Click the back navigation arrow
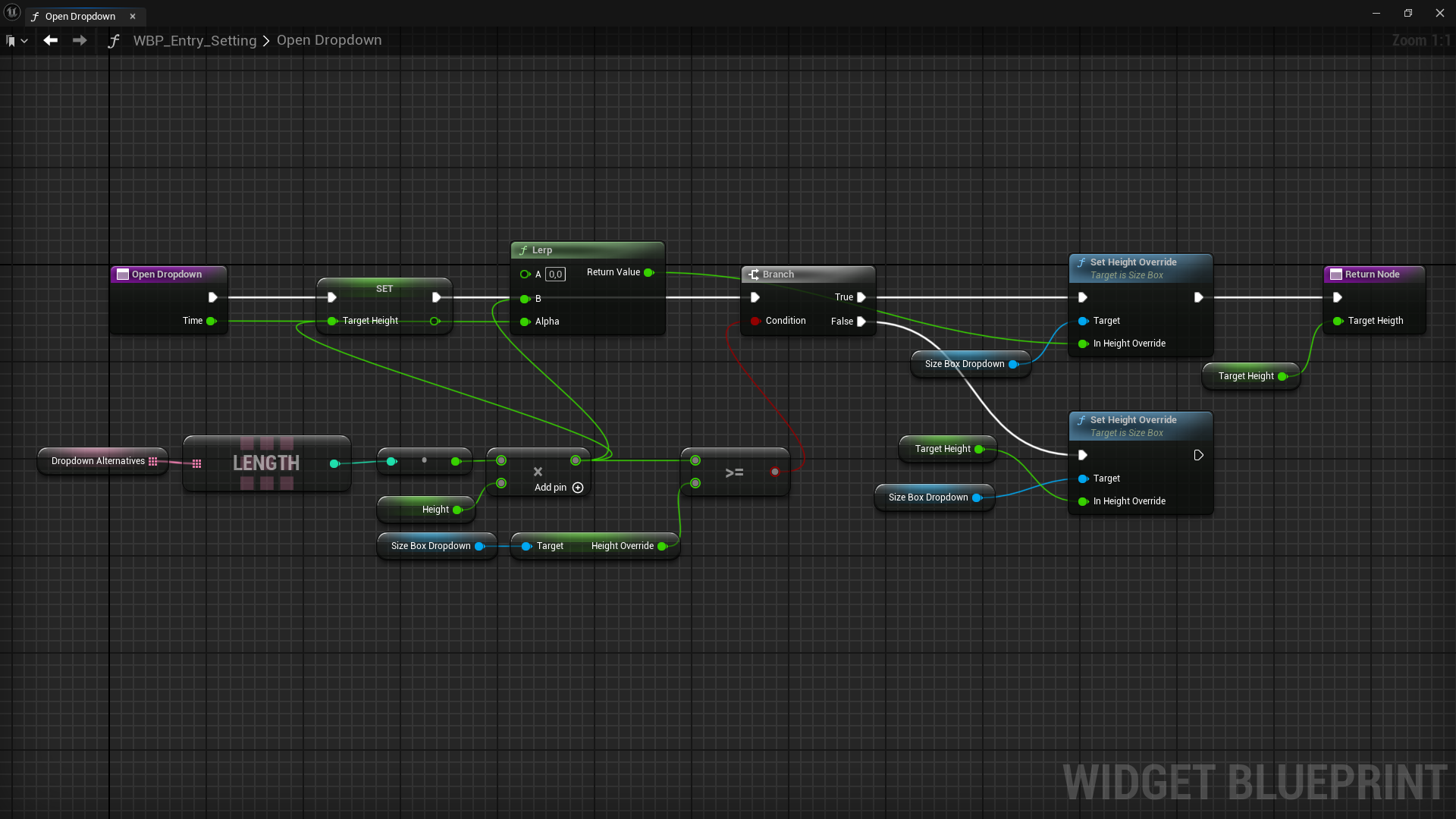Image resolution: width=1456 pixels, height=819 pixels. pyautogui.click(x=51, y=40)
